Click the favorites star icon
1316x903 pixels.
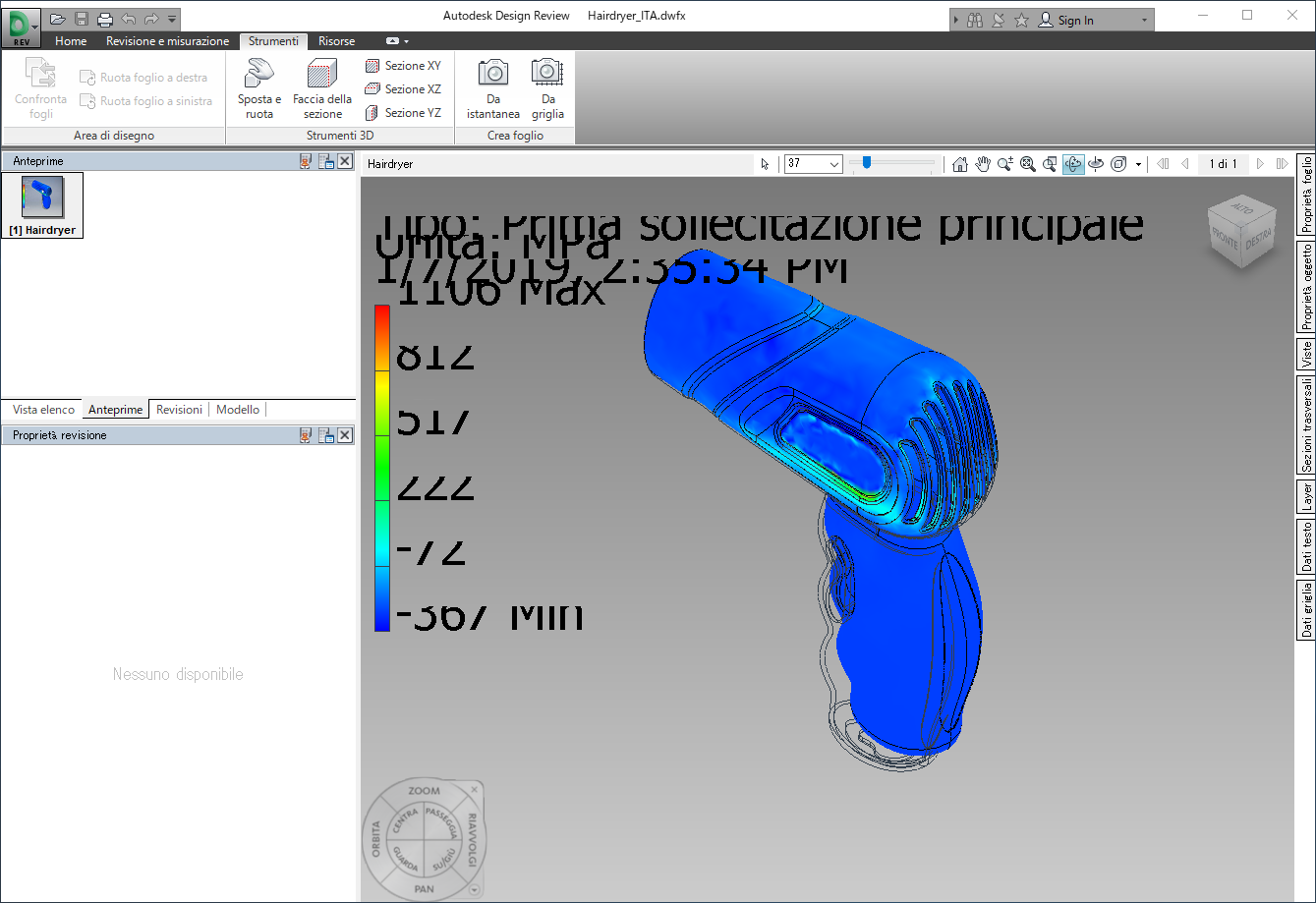(1021, 20)
